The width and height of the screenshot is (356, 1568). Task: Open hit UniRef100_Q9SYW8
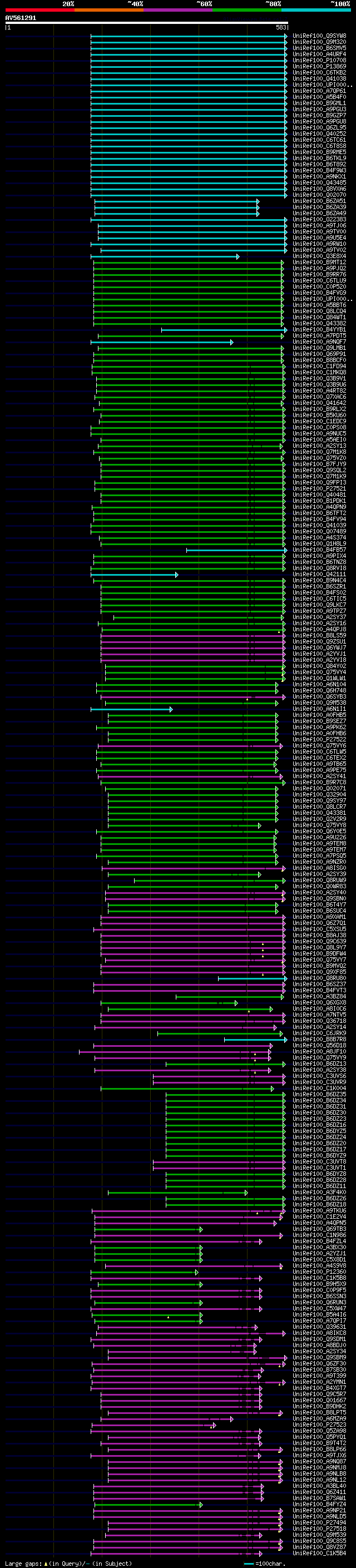[x=319, y=36]
